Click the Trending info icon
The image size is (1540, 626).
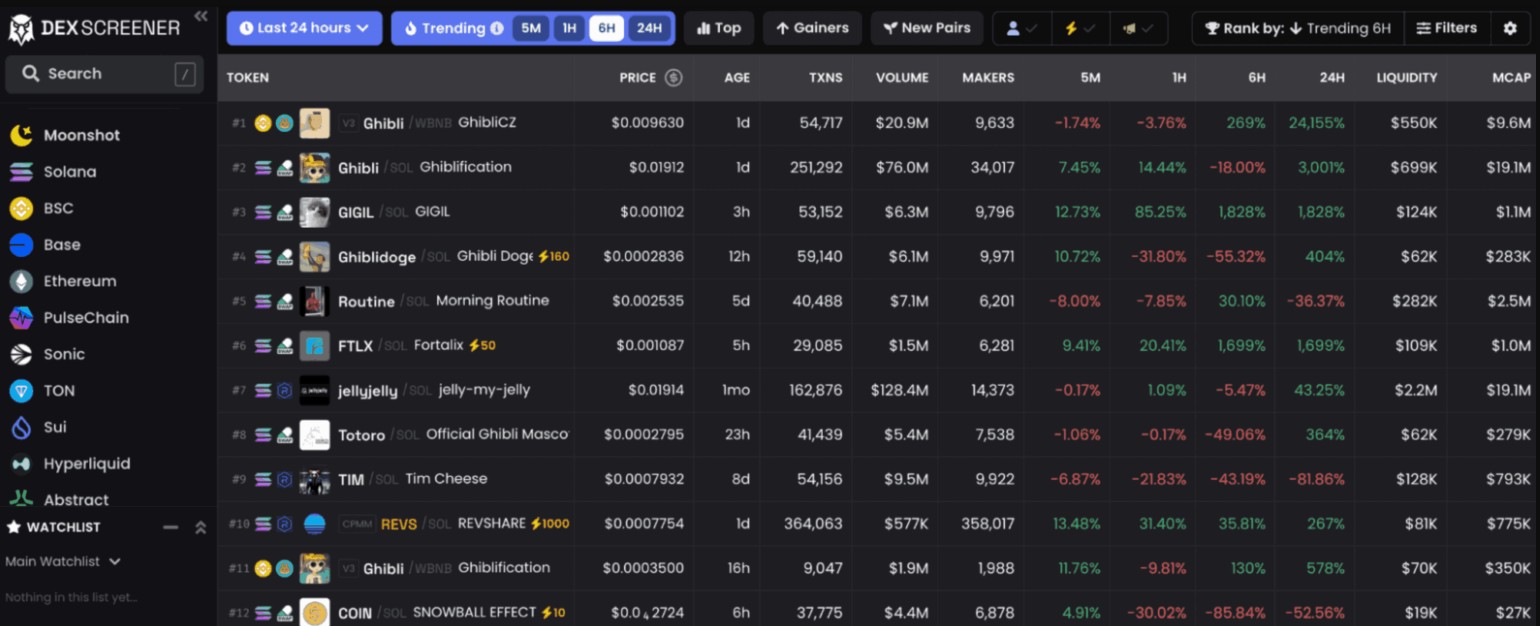(497, 28)
